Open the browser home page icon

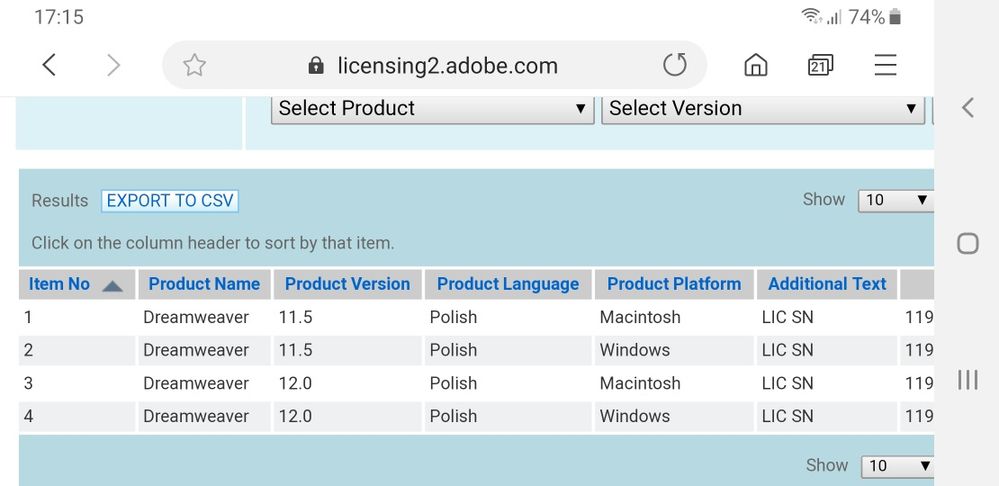click(x=756, y=65)
